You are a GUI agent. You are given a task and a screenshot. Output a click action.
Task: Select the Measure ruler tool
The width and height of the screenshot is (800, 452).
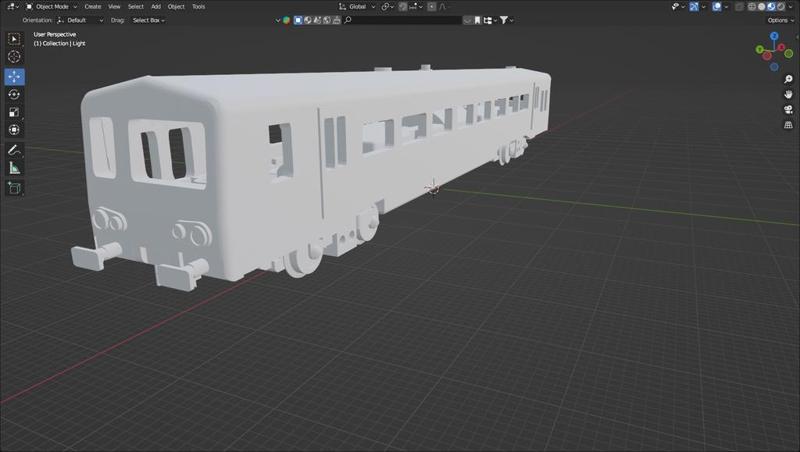pos(14,168)
